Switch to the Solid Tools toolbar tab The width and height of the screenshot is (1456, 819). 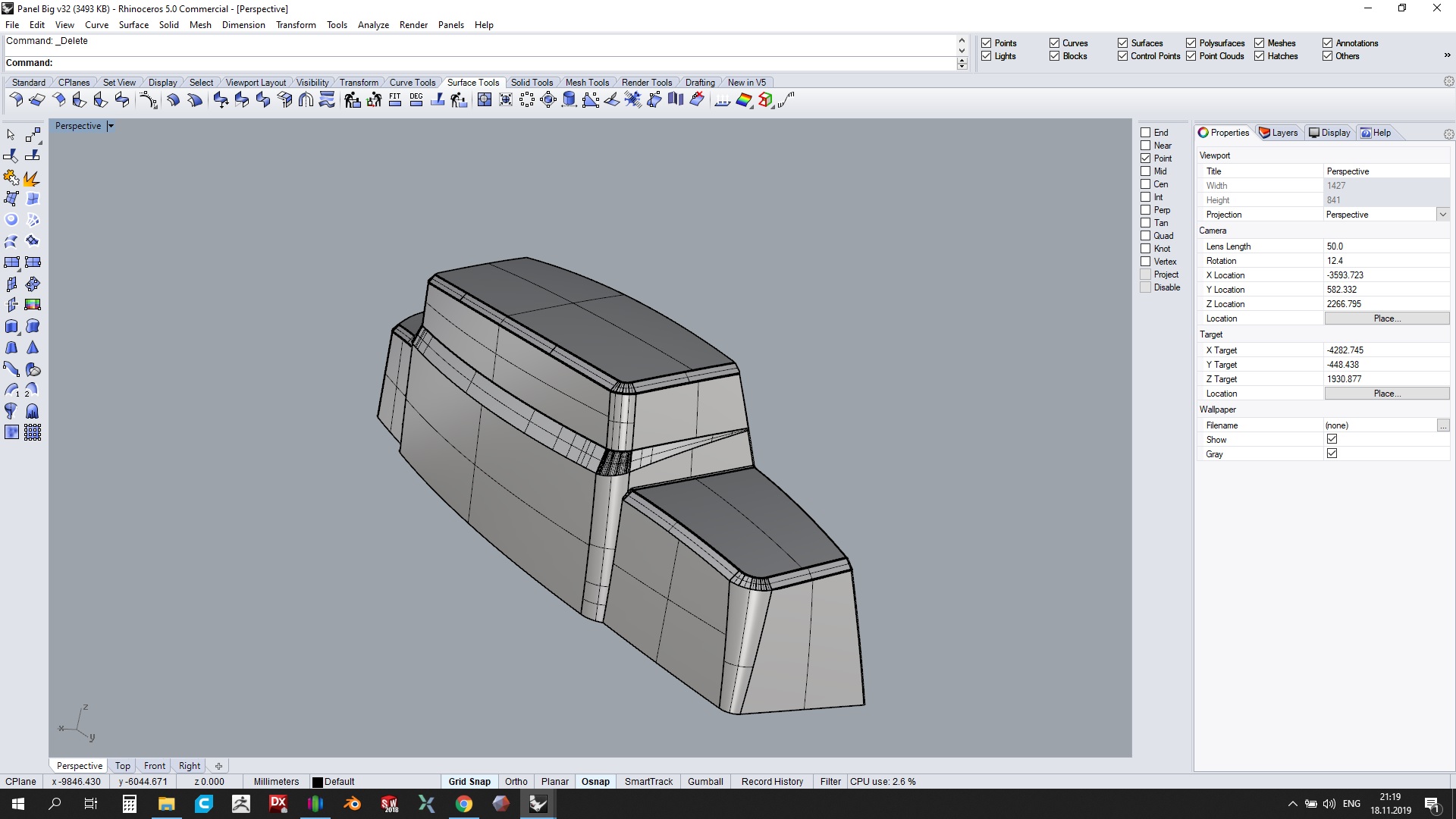click(x=531, y=83)
